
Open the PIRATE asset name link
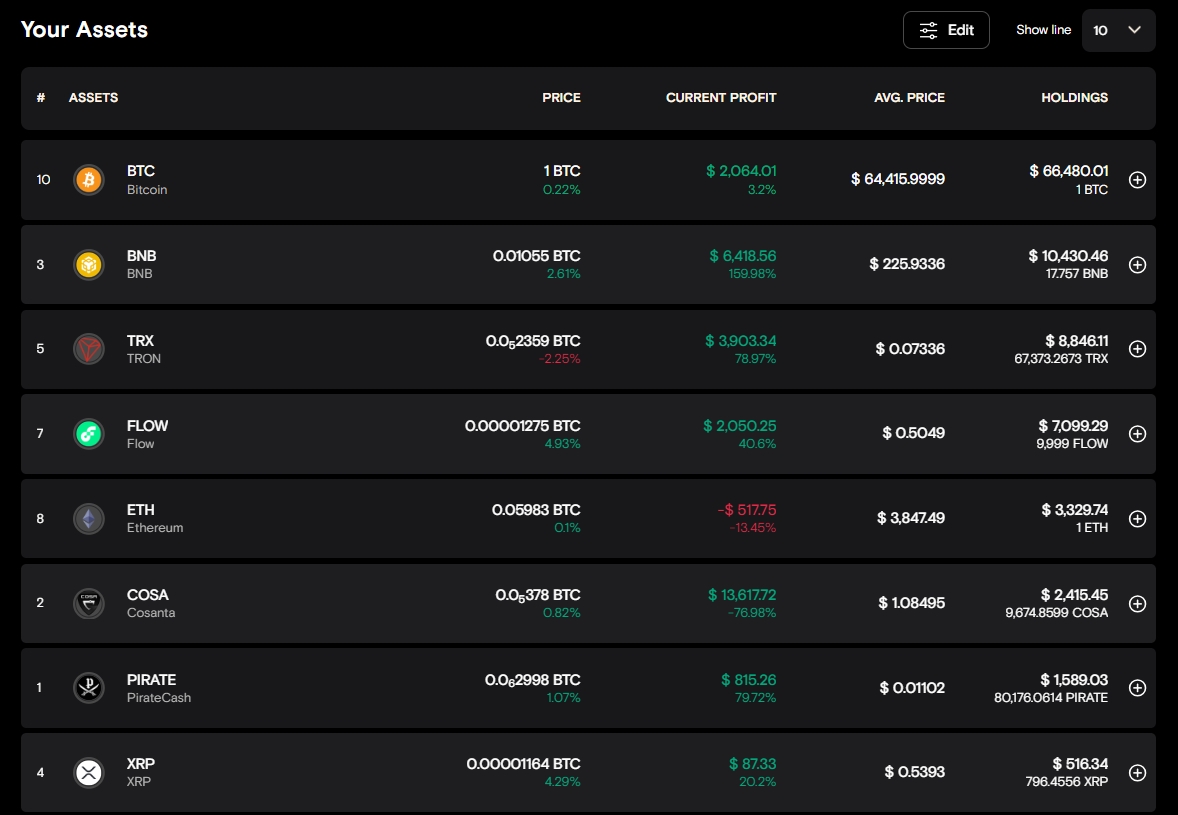151,680
